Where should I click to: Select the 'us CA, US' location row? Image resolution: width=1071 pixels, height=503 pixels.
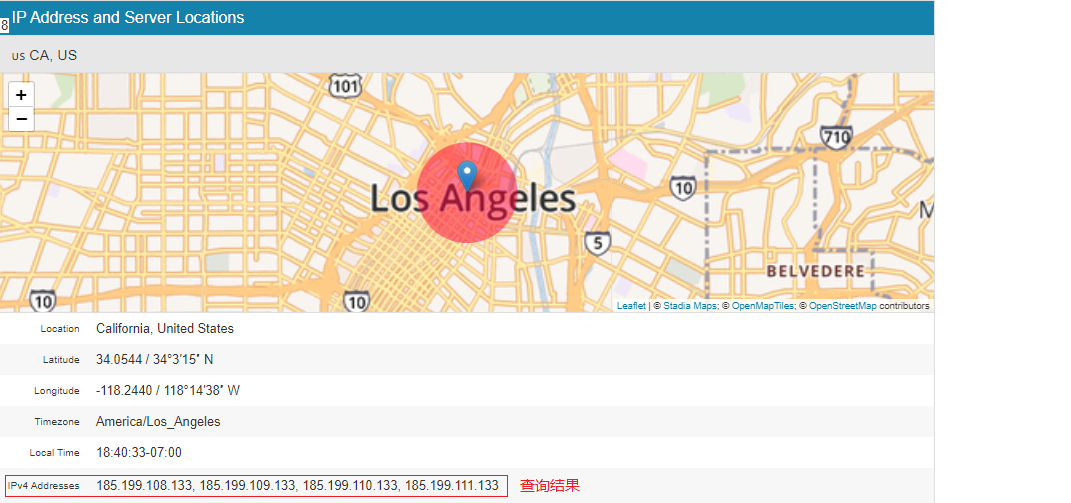coord(44,55)
